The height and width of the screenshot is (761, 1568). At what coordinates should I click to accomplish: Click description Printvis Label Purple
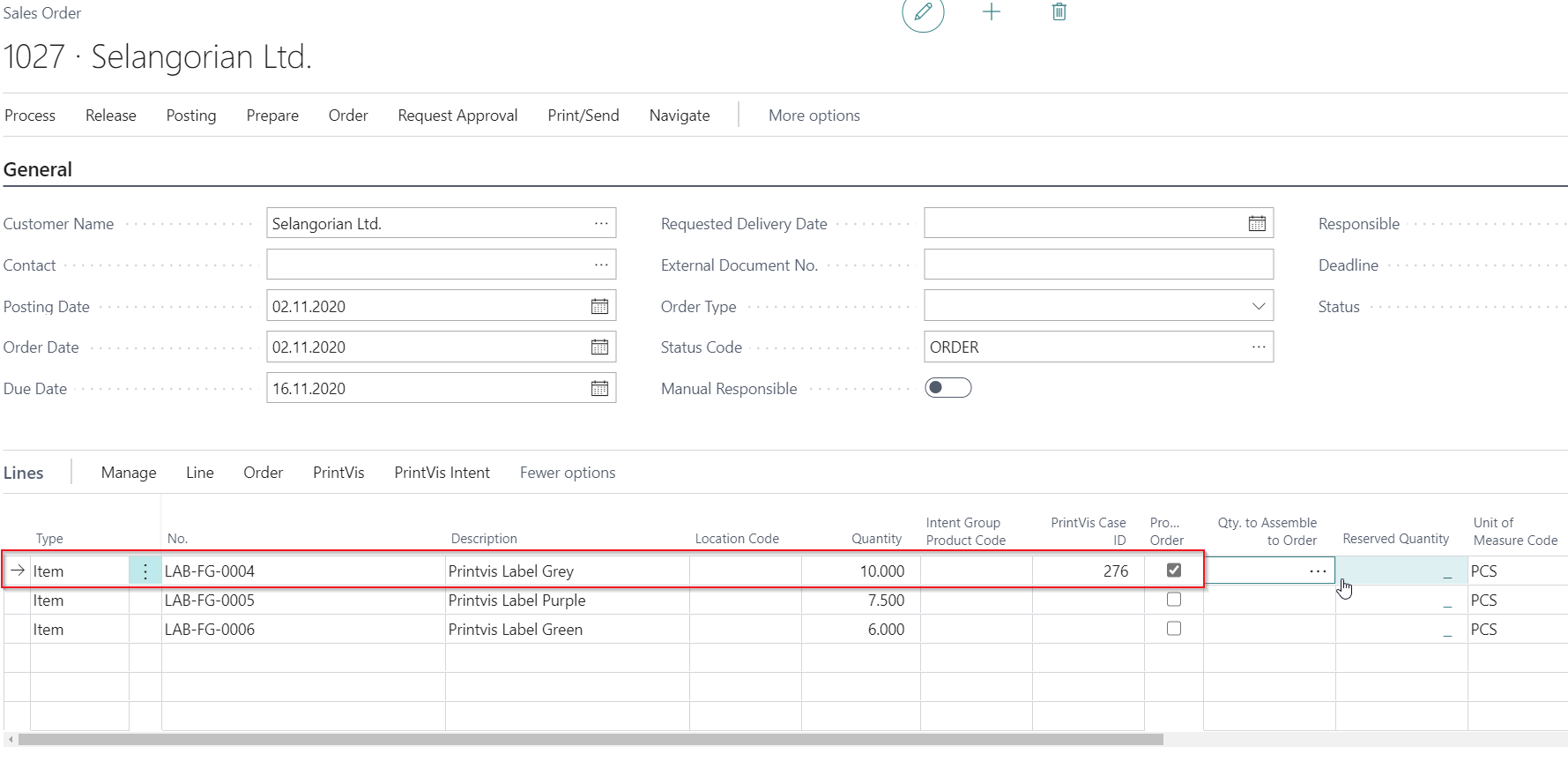[517, 601]
